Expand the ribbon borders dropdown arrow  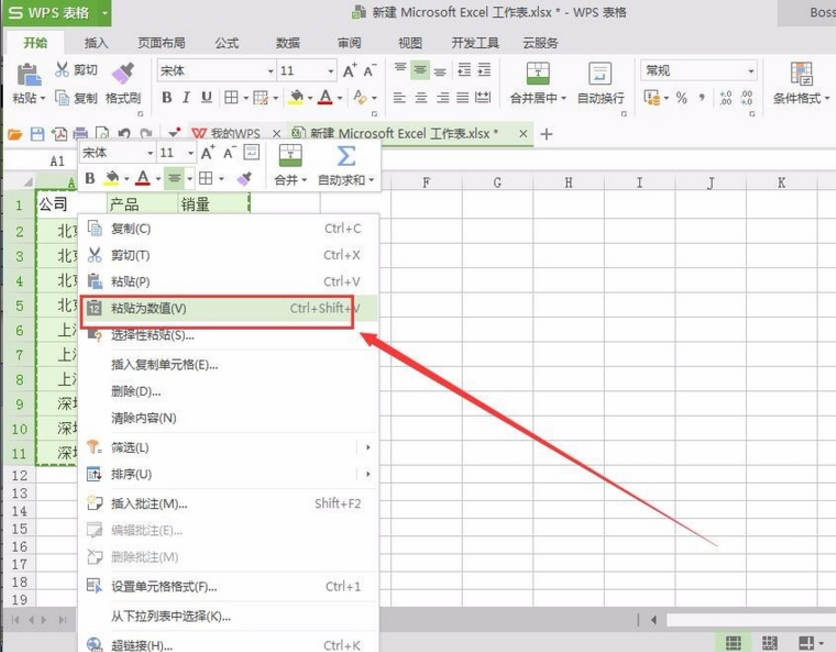[x=246, y=98]
